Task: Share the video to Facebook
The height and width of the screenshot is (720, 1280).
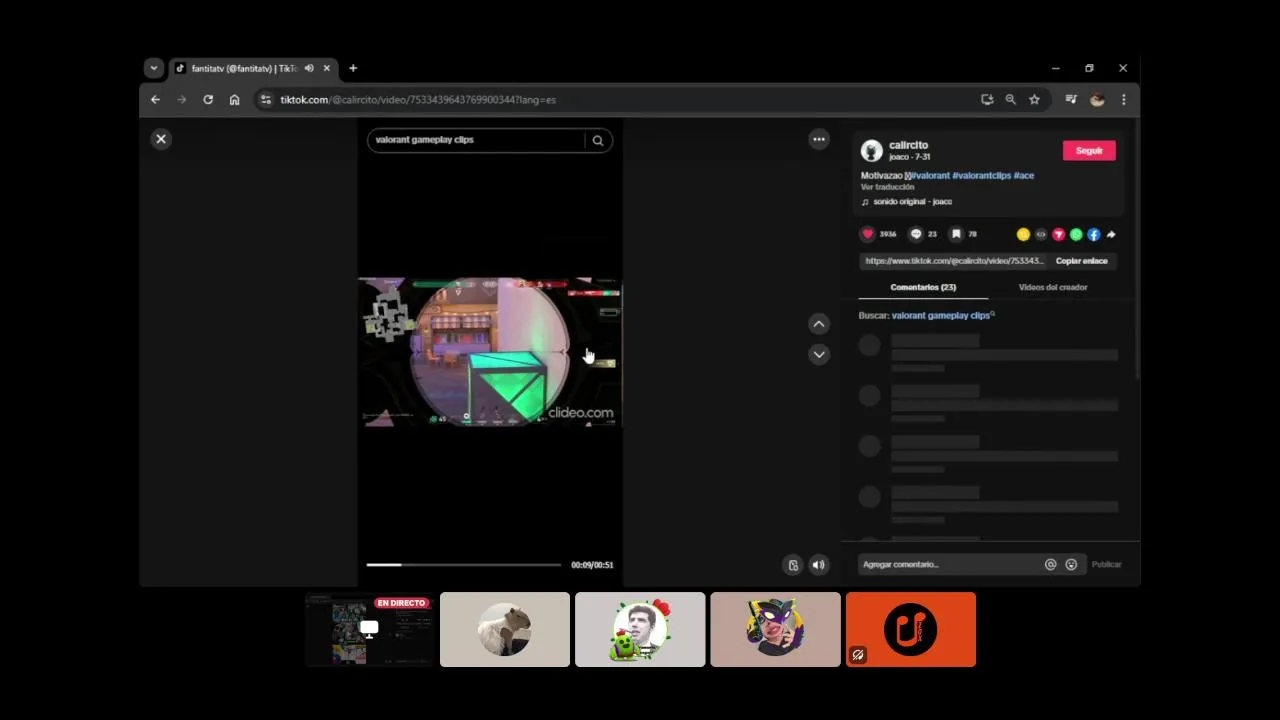Action: pyautogui.click(x=1094, y=234)
